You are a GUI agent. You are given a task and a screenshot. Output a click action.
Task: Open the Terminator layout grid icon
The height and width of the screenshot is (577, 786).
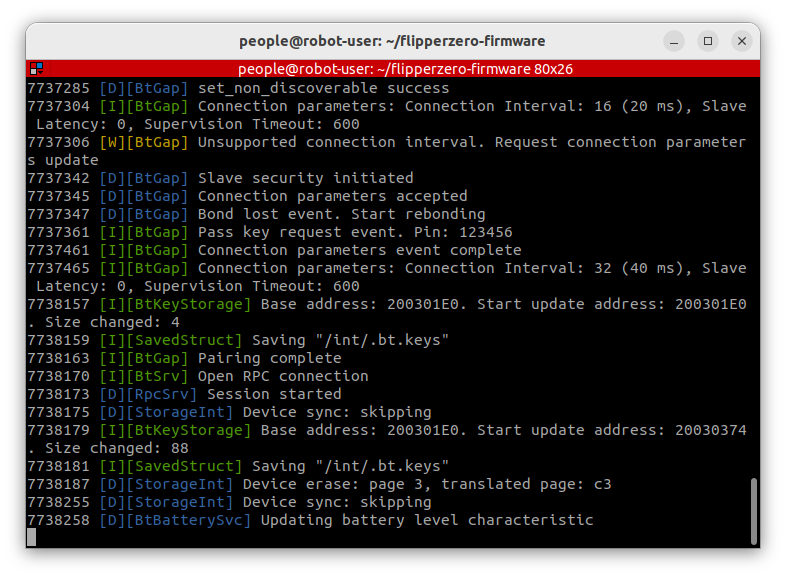(x=37, y=69)
